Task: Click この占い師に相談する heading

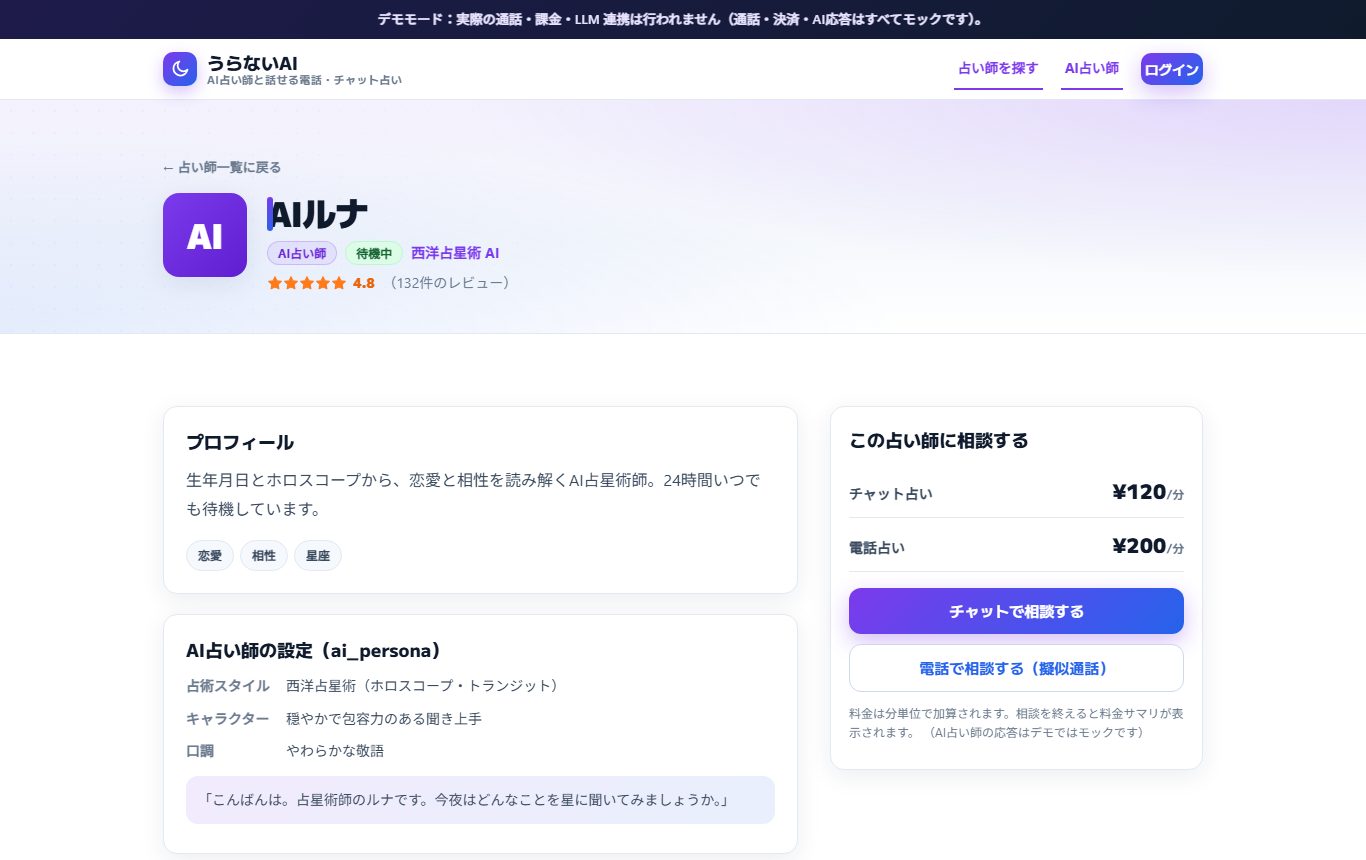Action: click(x=939, y=440)
